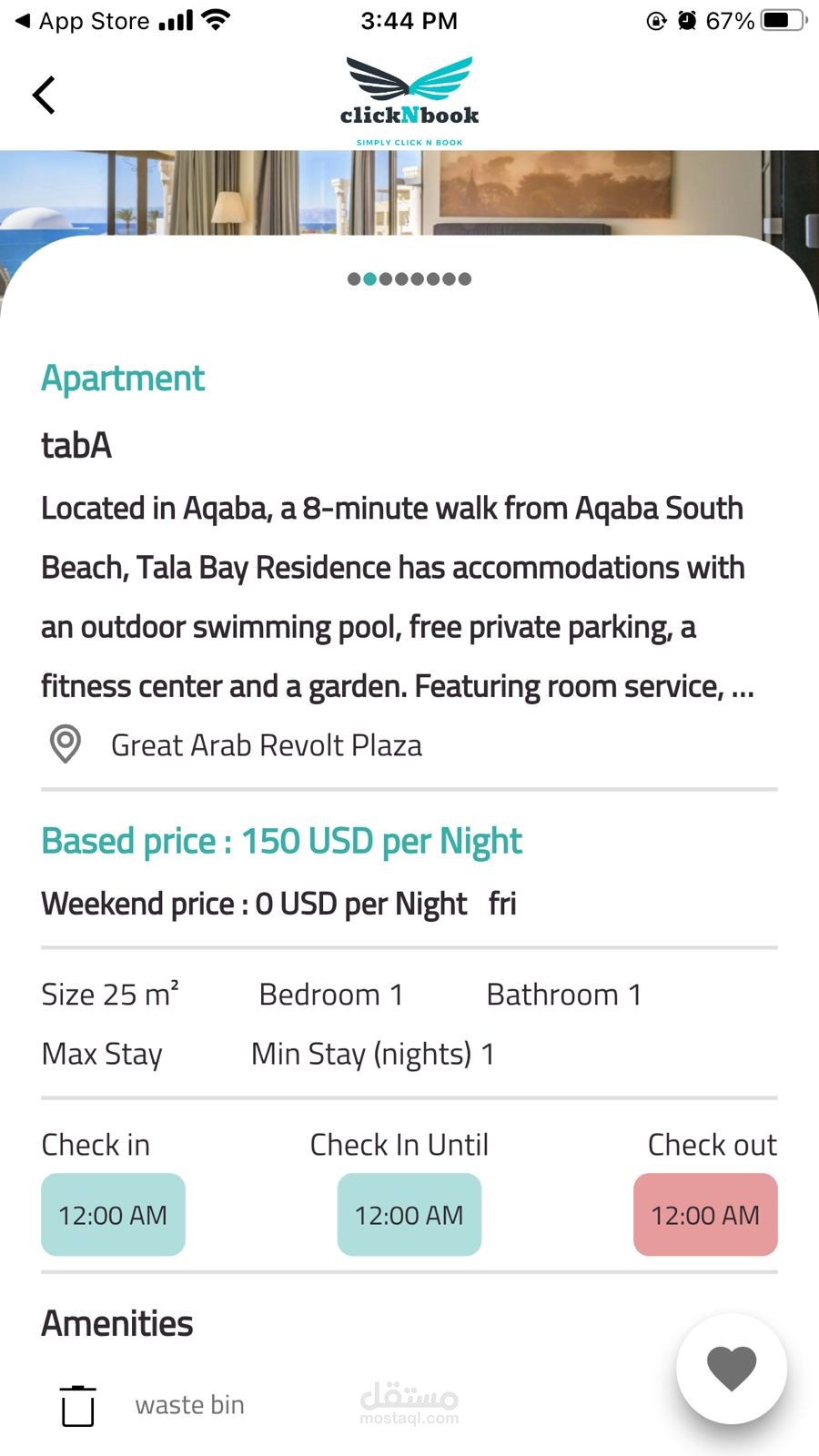Screen dimensions: 819x1456
Task: Tap the Amenities section heading
Action: [117, 1323]
